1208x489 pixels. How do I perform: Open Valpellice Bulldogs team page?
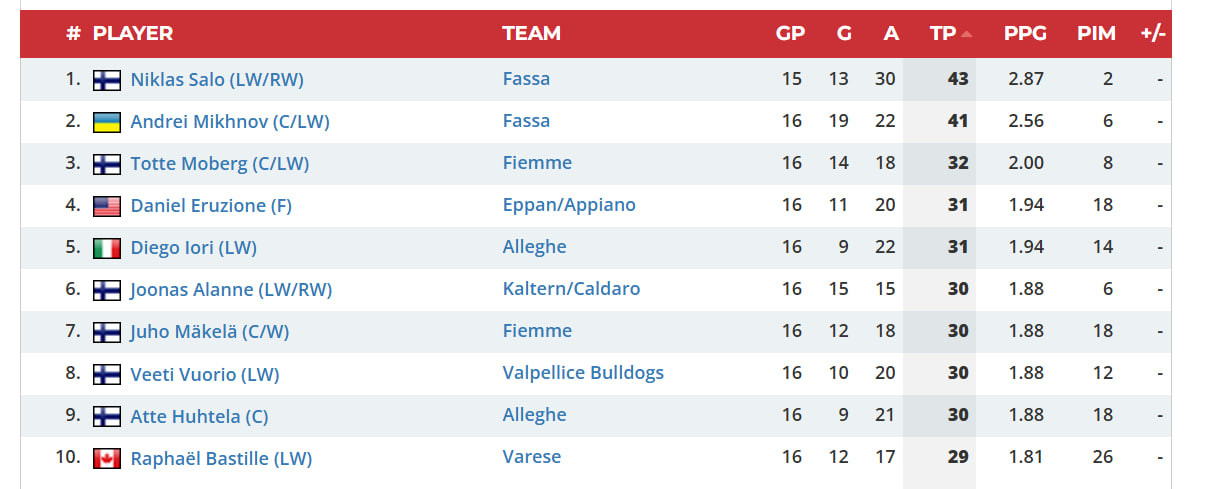point(583,373)
